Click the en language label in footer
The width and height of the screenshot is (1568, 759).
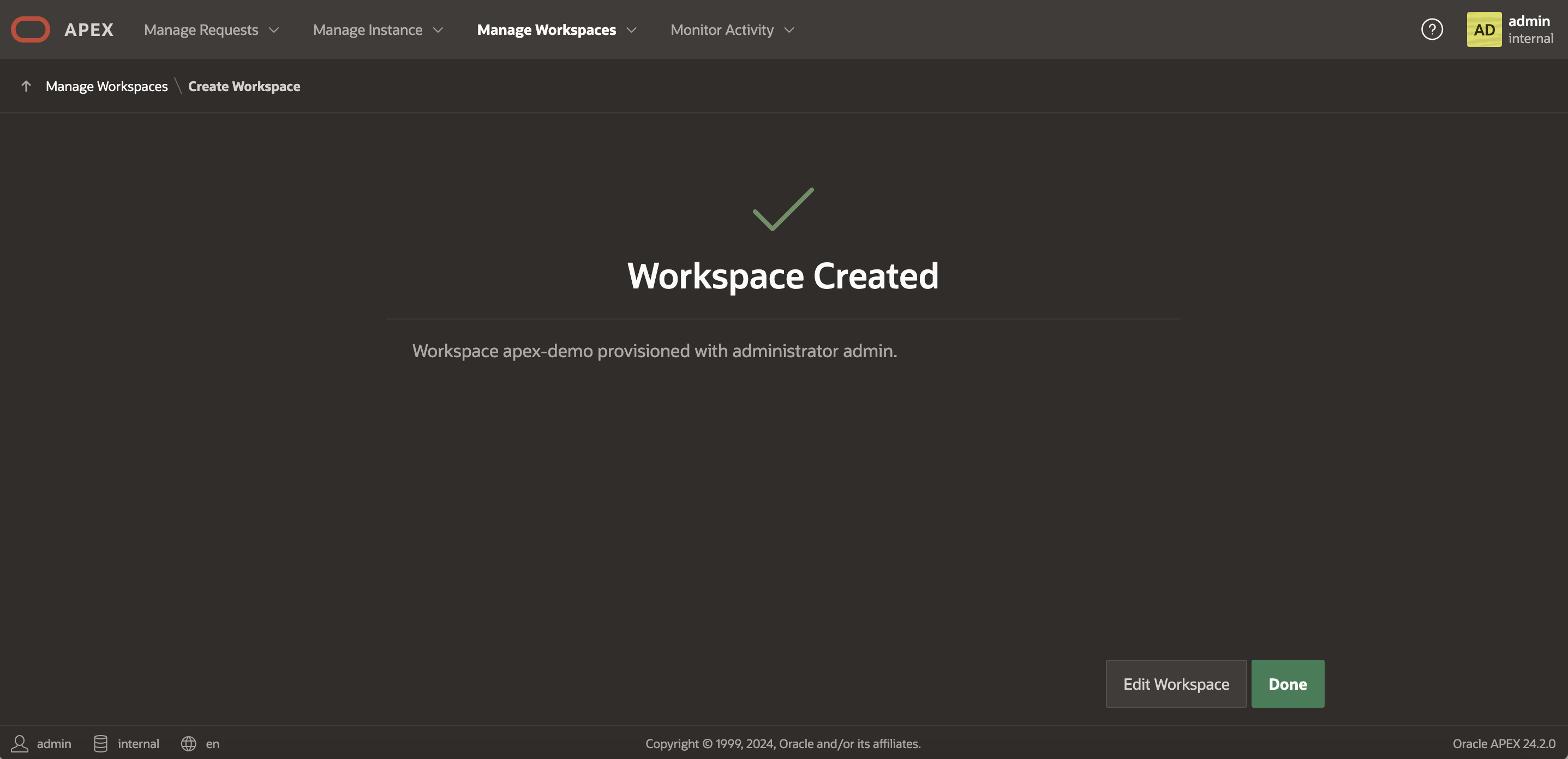pyautogui.click(x=212, y=743)
